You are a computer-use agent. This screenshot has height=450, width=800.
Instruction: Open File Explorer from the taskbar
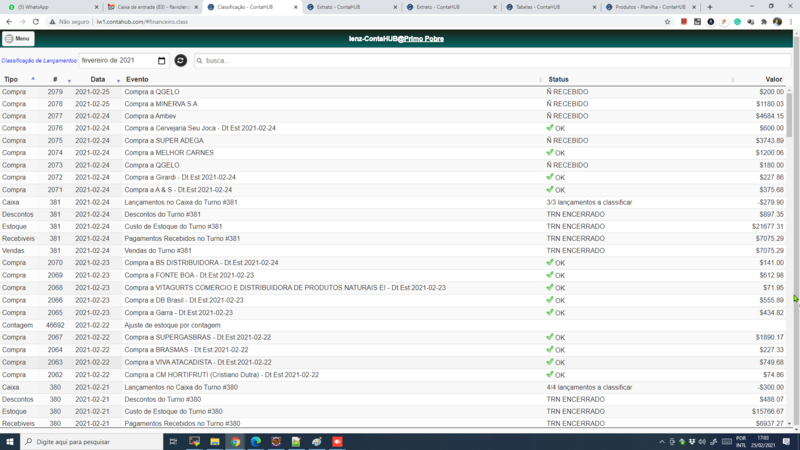coord(215,442)
